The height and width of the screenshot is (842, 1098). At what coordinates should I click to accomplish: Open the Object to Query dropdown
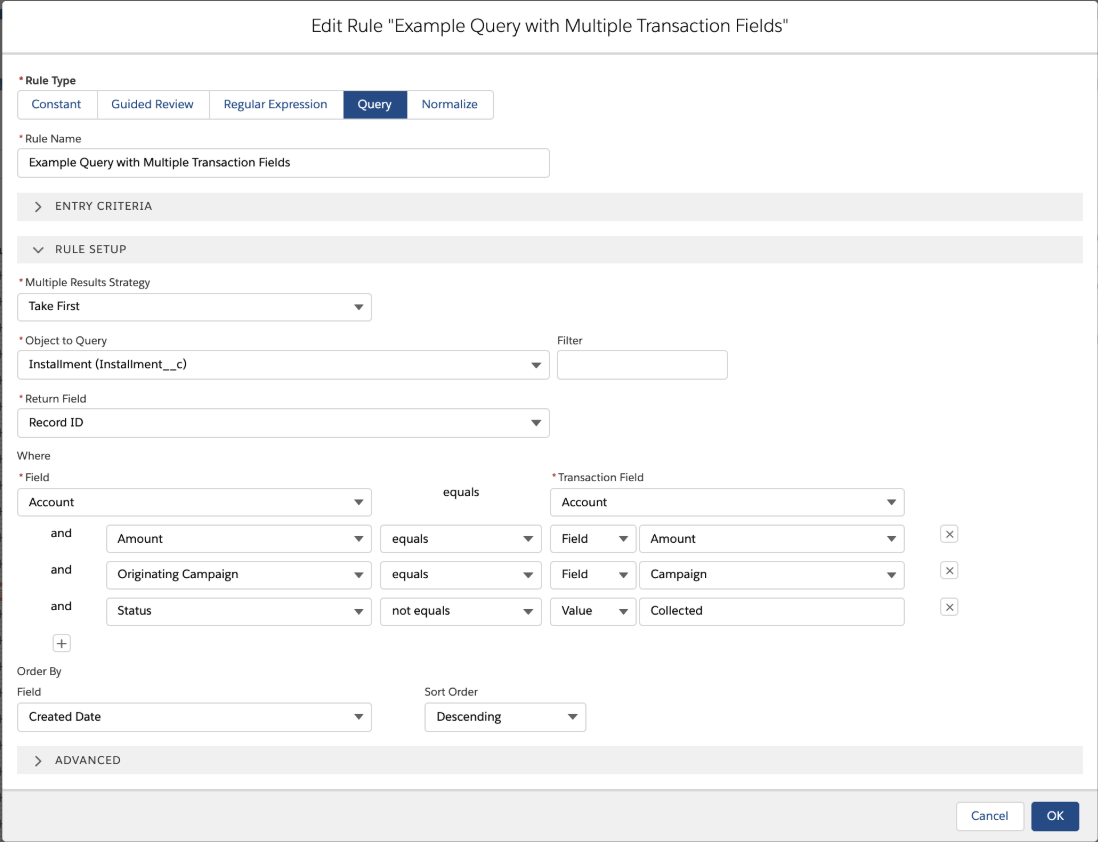[x=536, y=365]
